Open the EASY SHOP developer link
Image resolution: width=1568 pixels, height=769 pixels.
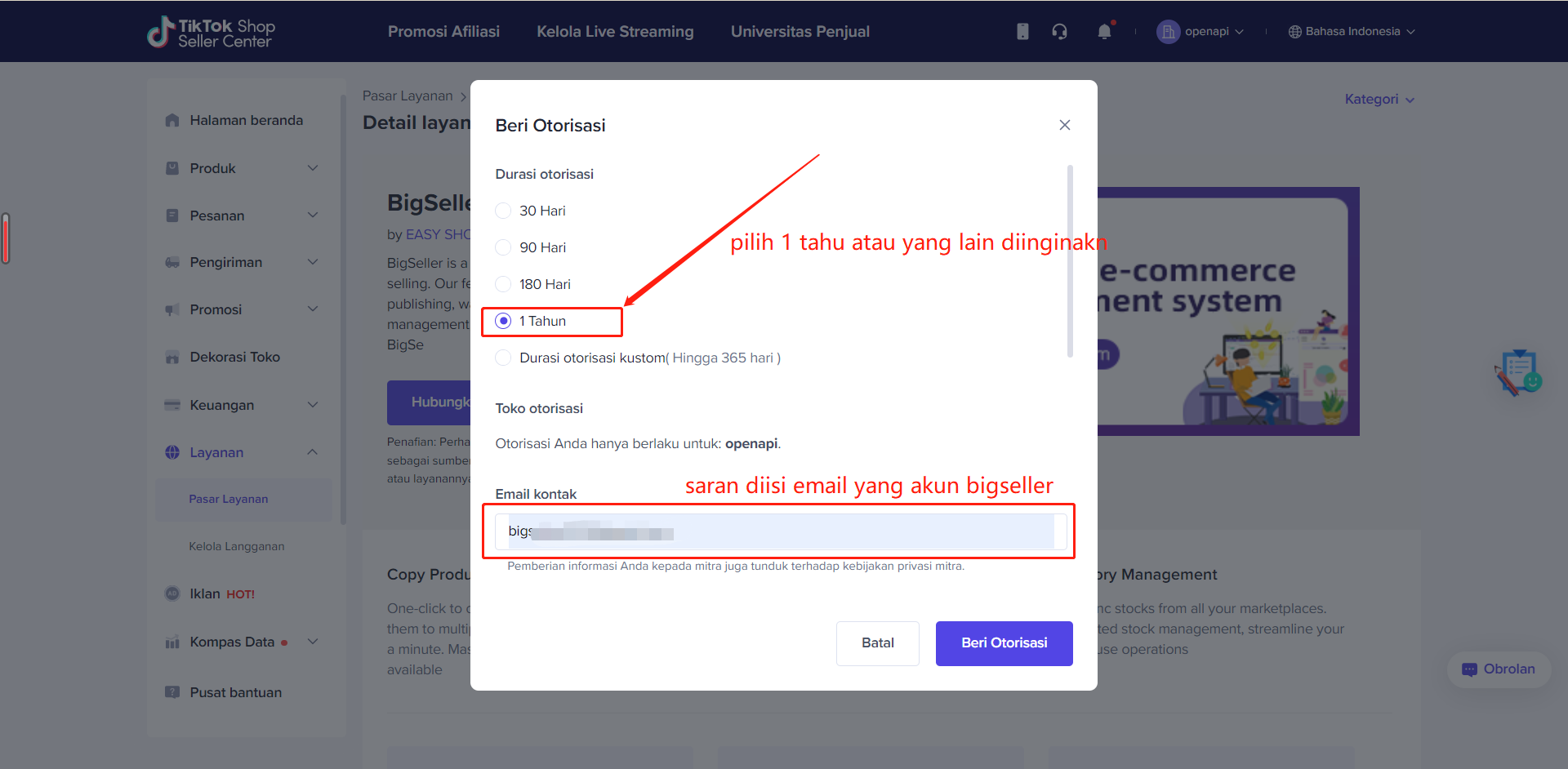(x=439, y=234)
